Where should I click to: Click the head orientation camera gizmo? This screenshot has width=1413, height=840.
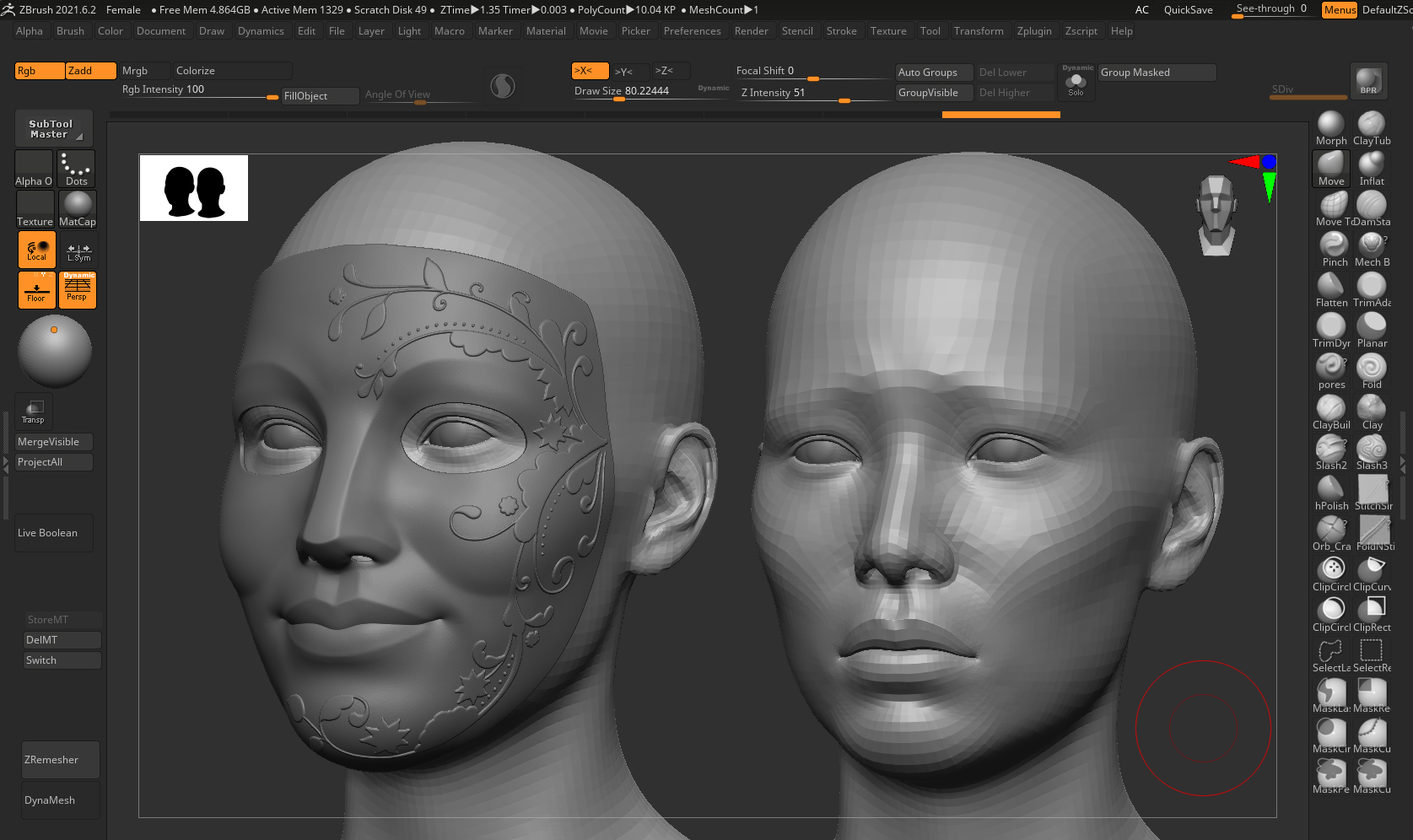pos(1216,214)
